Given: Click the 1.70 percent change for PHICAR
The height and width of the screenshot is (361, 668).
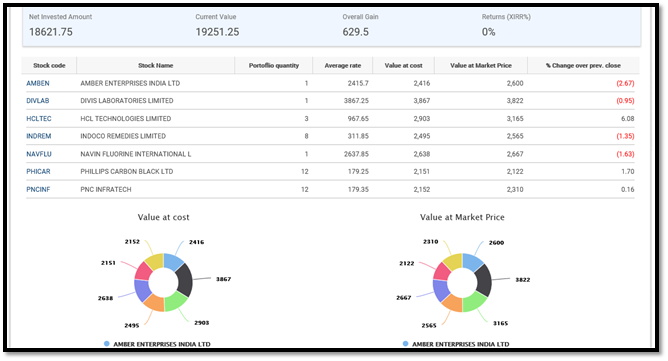Looking at the screenshot, I should [x=628, y=171].
